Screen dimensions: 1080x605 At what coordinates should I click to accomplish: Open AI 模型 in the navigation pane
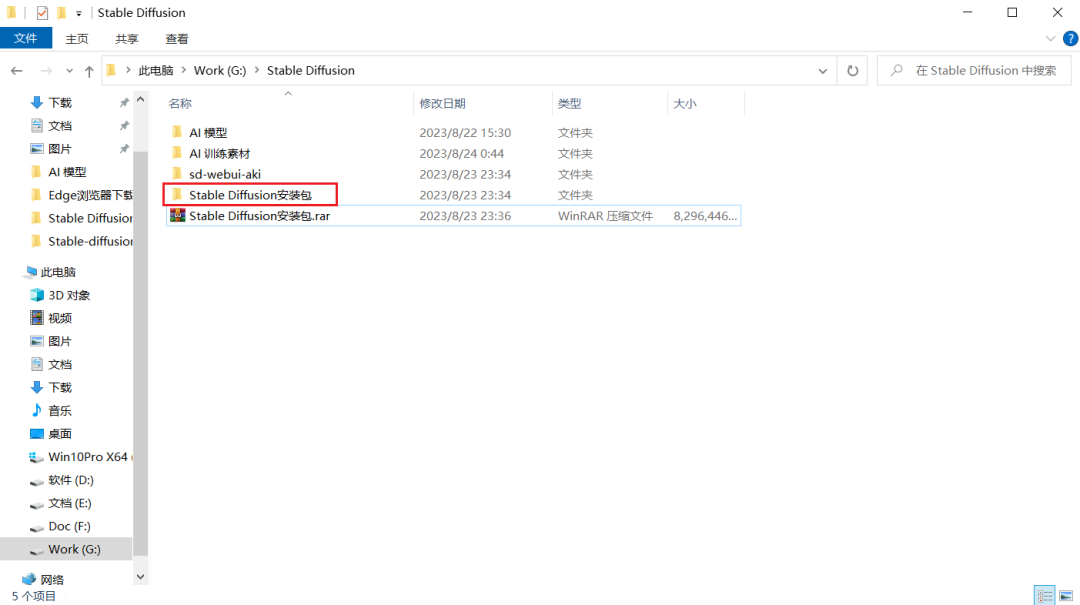pyautogui.click(x=67, y=172)
